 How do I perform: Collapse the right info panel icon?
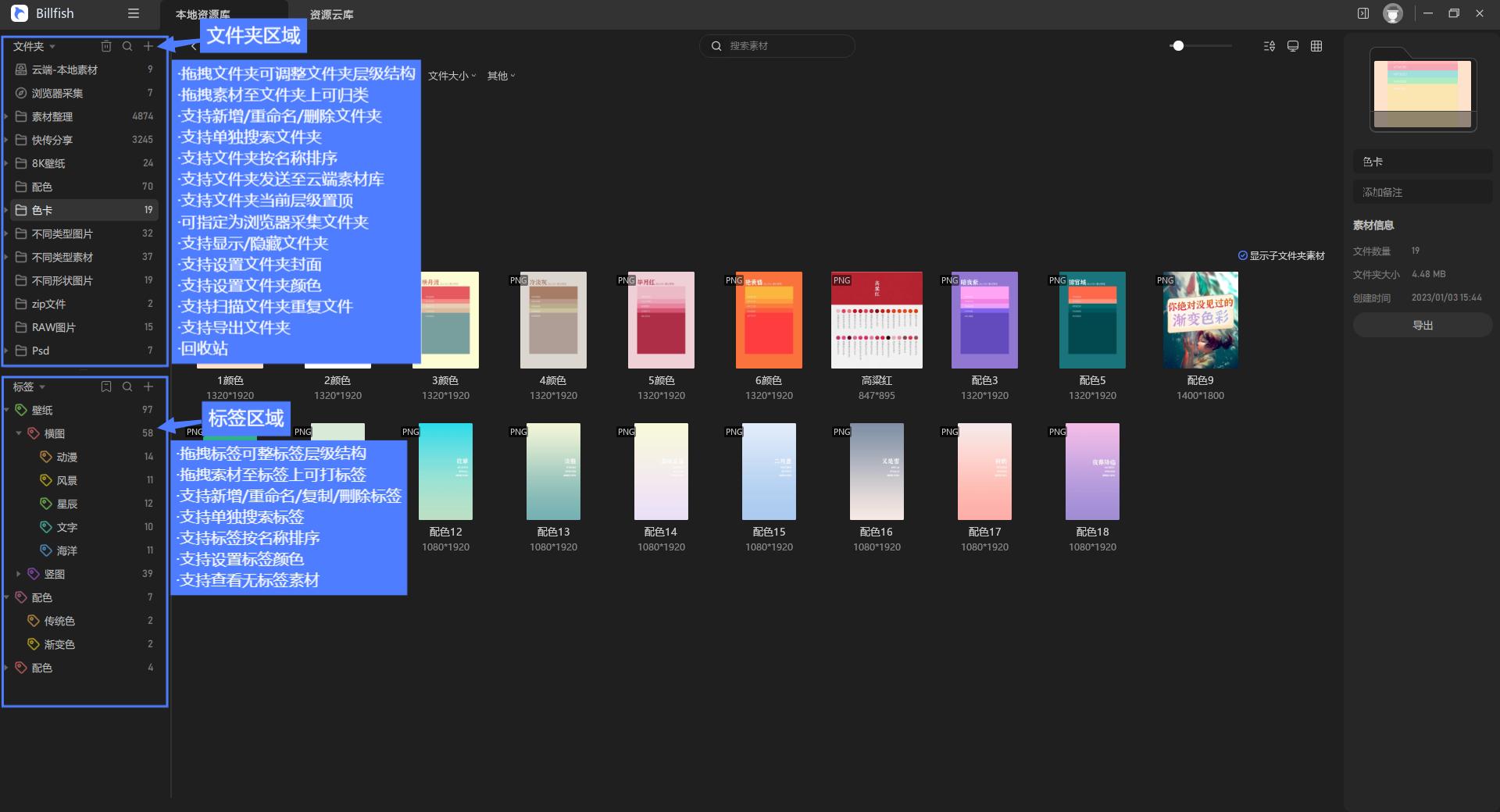[1363, 13]
